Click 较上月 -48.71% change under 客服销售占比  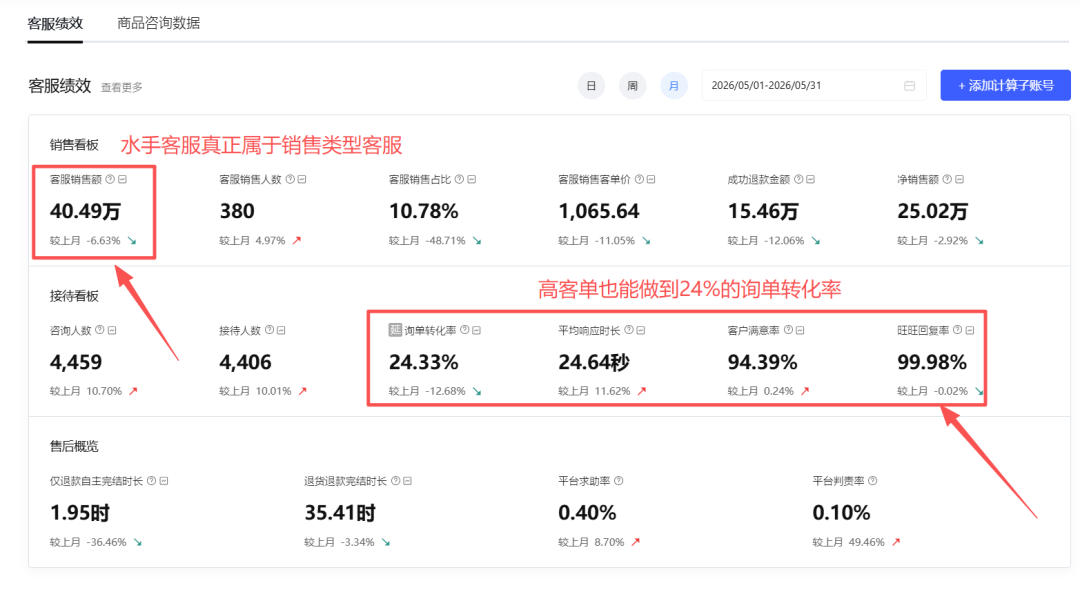point(435,240)
